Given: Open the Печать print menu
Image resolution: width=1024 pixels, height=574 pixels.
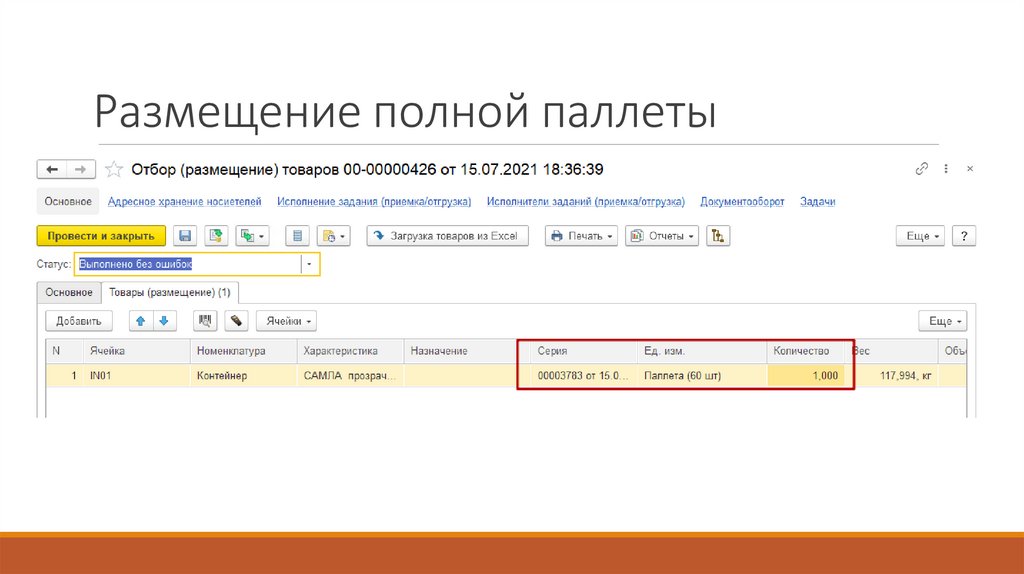Looking at the screenshot, I should [582, 236].
